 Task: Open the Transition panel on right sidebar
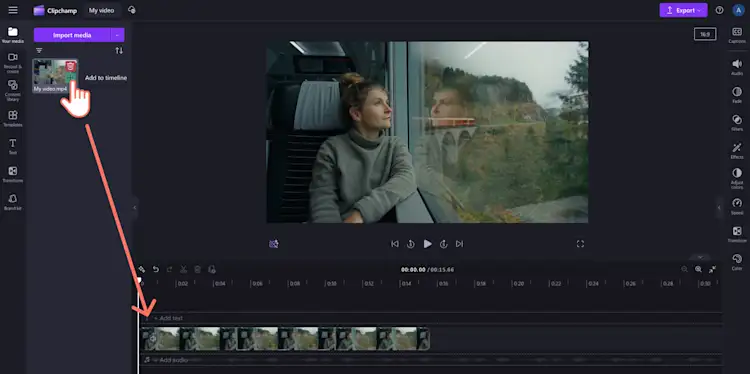pyautogui.click(x=737, y=234)
